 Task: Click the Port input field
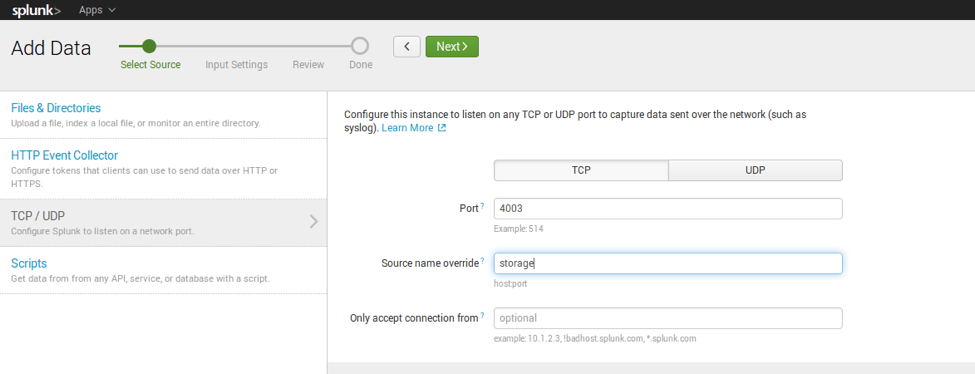pyautogui.click(x=668, y=208)
